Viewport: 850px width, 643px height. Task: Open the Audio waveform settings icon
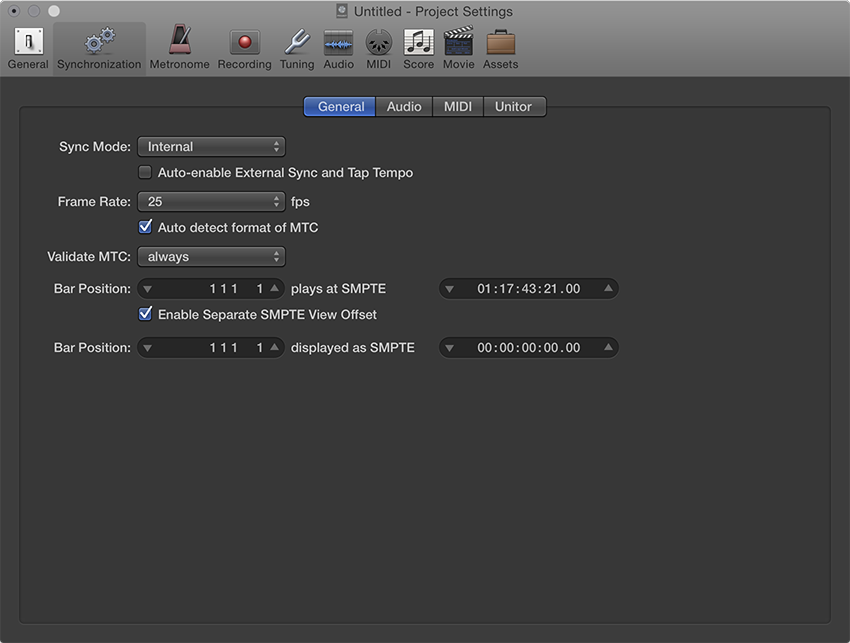[x=338, y=42]
